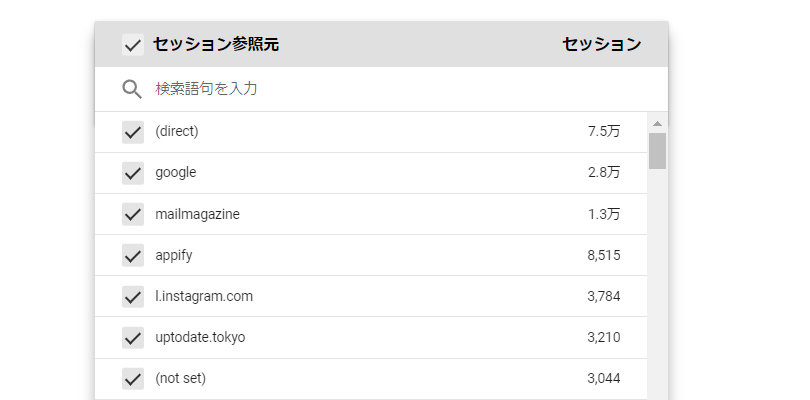Image resolution: width=810 pixels, height=400 pixels.
Task: Click the セッション column header
Action: click(601, 44)
